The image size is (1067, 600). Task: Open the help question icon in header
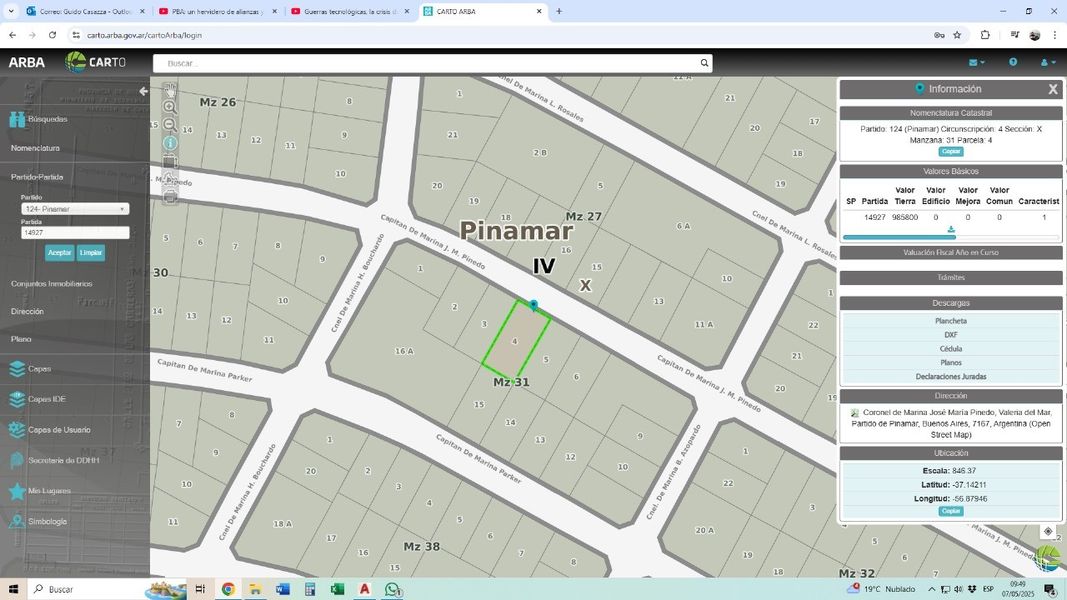(x=1013, y=62)
